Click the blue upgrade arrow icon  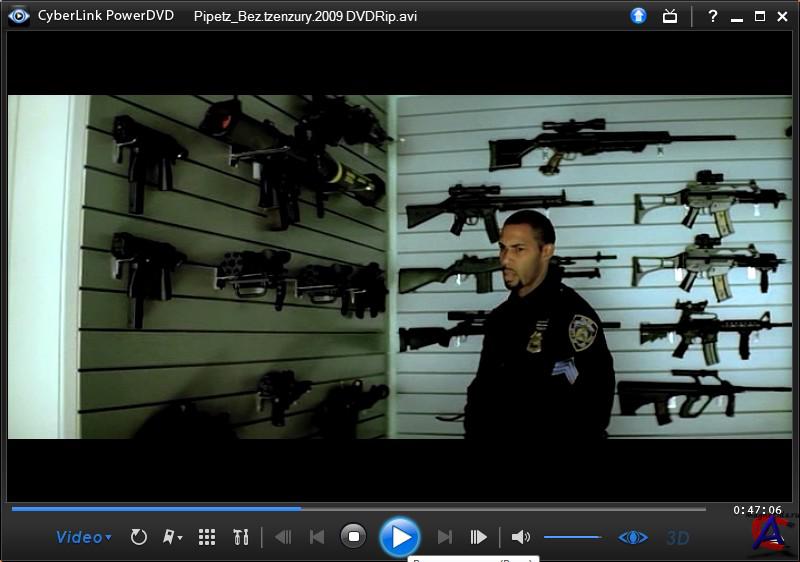(x=639, y=16)
